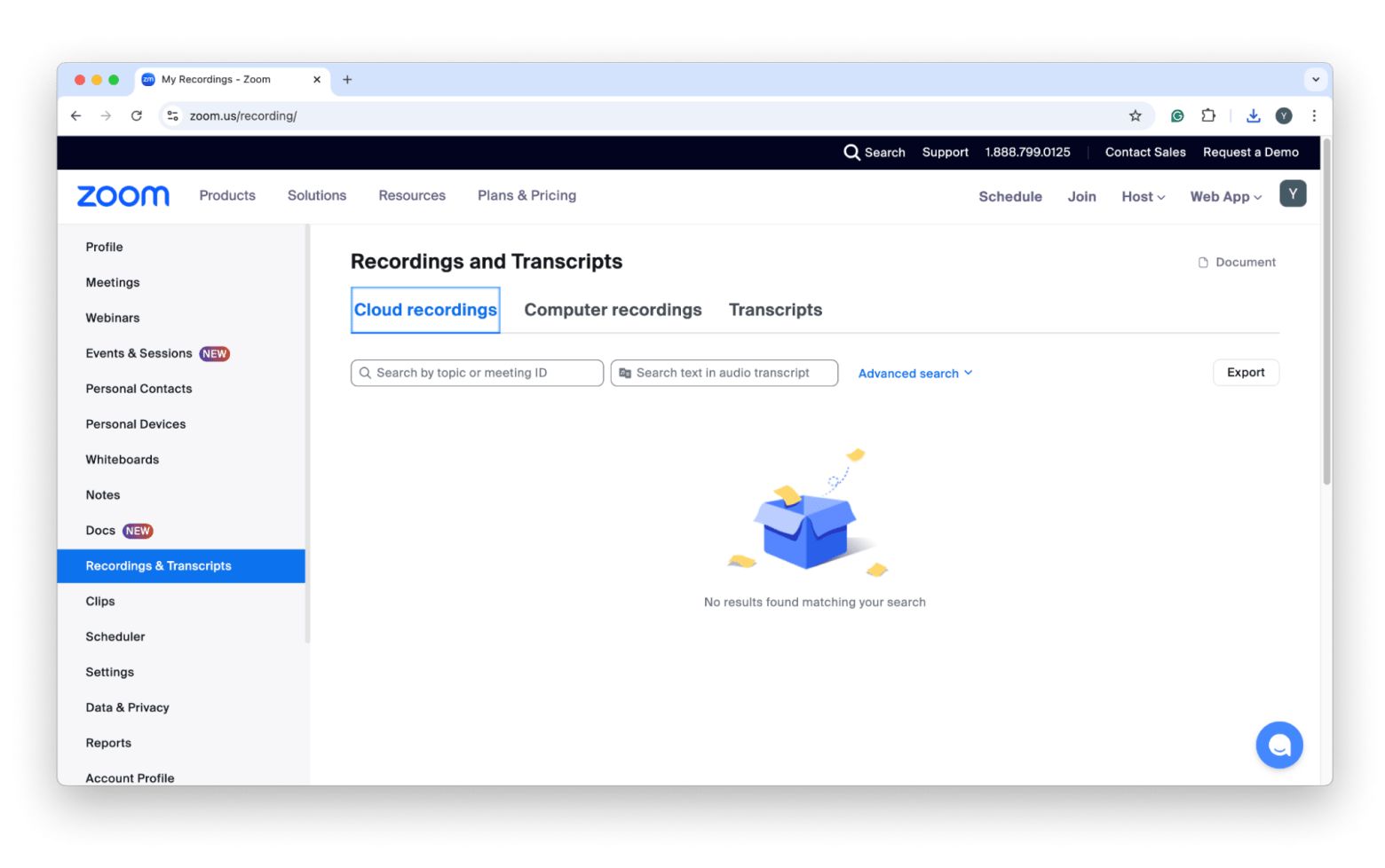
Task: Focus the audio transcript search field
Action: coord(724,373)
